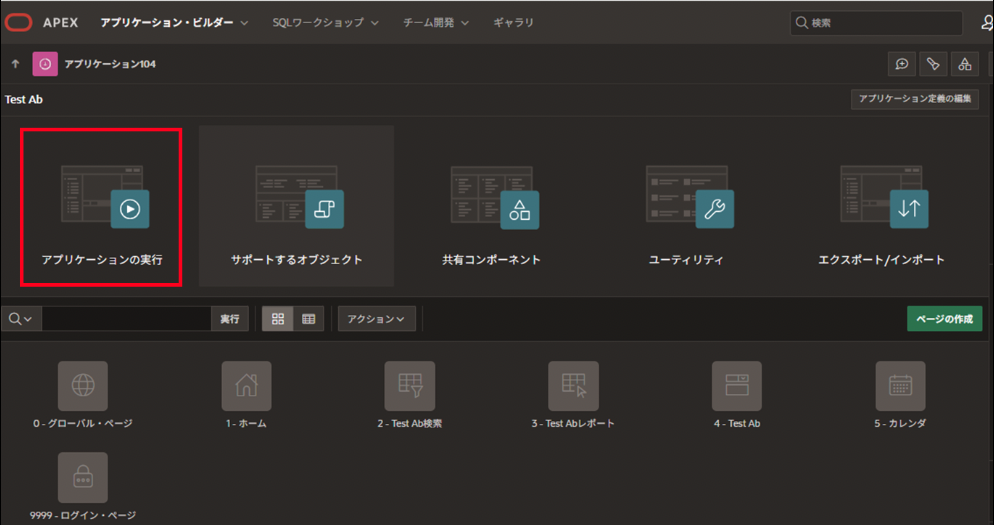This screenshot has width=994, height=525.
Task: Expand the search column selector dropdown
Action: (x=20, y=319)
